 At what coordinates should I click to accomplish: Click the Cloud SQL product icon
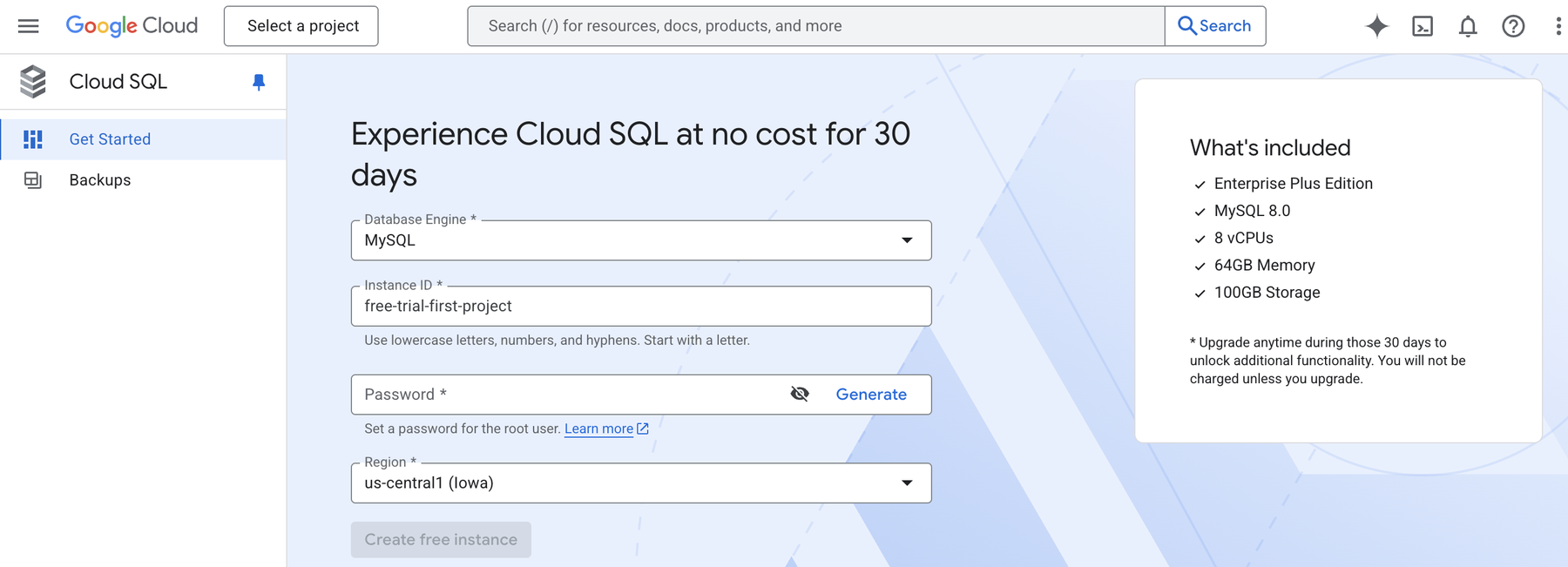click(x=33, y=82)
